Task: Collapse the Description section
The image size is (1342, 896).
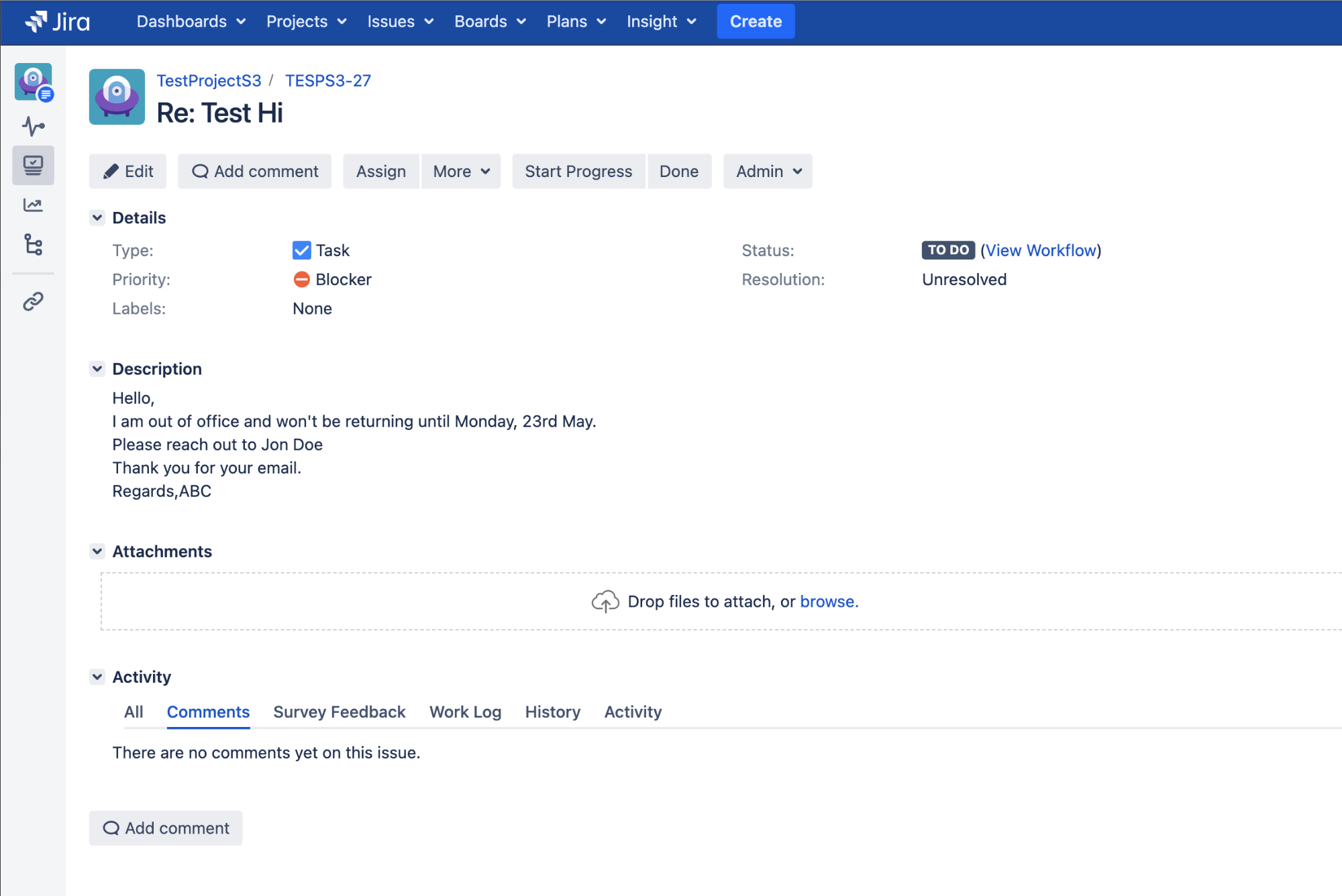Action: pos(97,369)
